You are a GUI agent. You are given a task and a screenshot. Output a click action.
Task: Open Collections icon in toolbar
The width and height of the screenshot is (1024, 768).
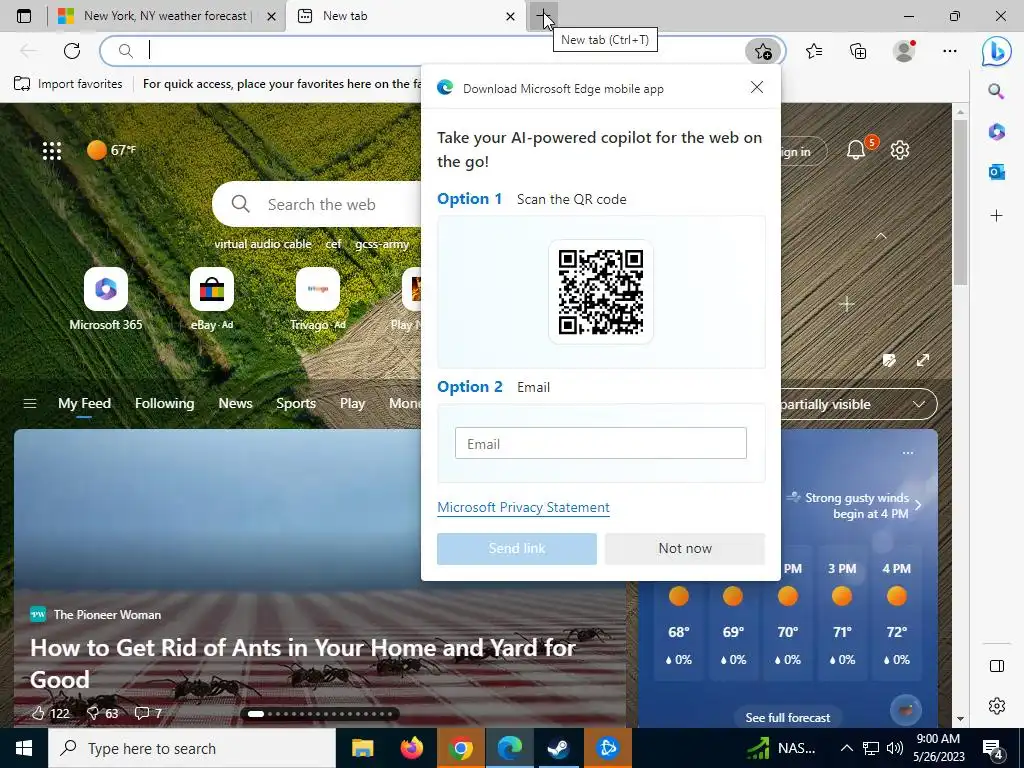[x=858, y=51]
